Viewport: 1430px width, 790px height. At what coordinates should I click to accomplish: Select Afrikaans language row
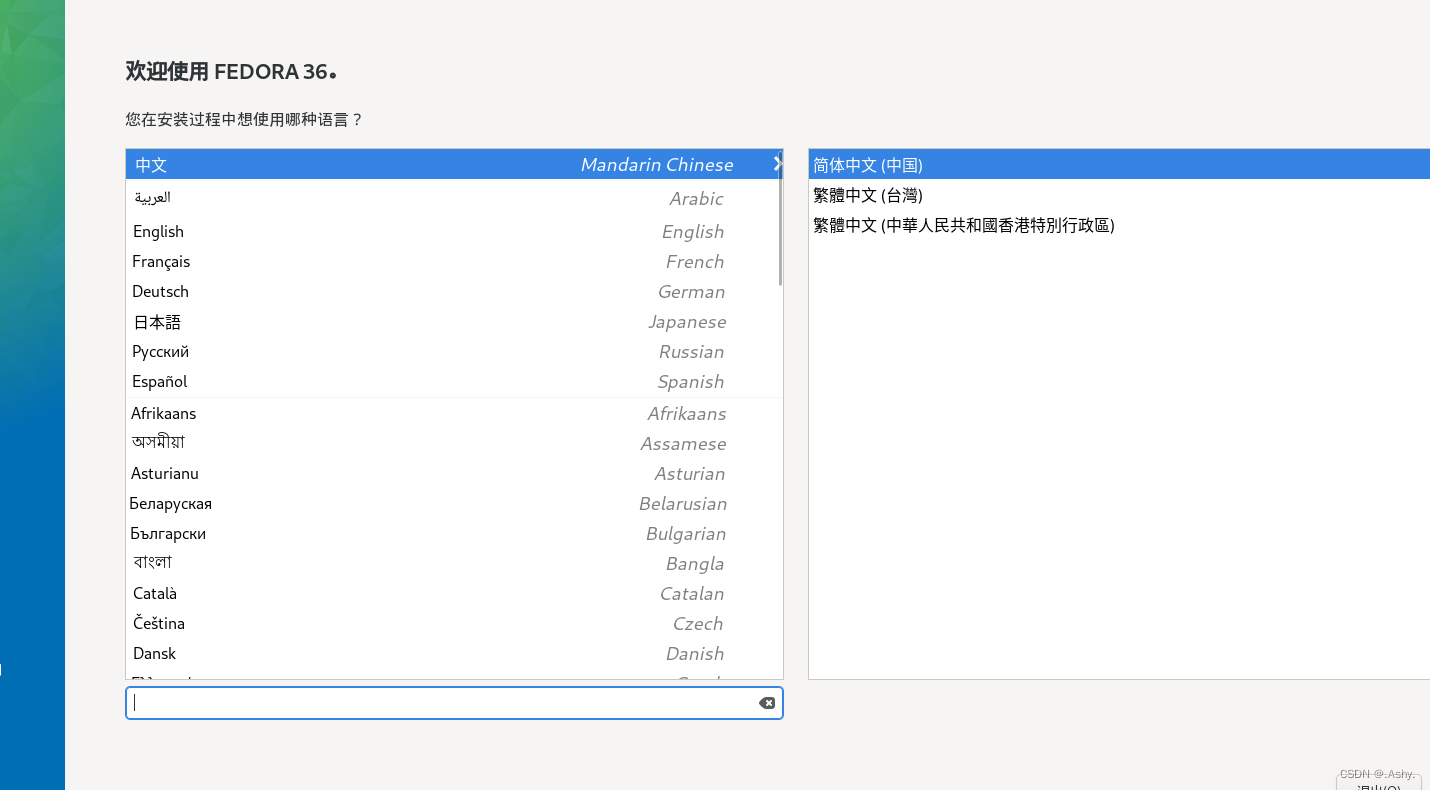(454, 413)
